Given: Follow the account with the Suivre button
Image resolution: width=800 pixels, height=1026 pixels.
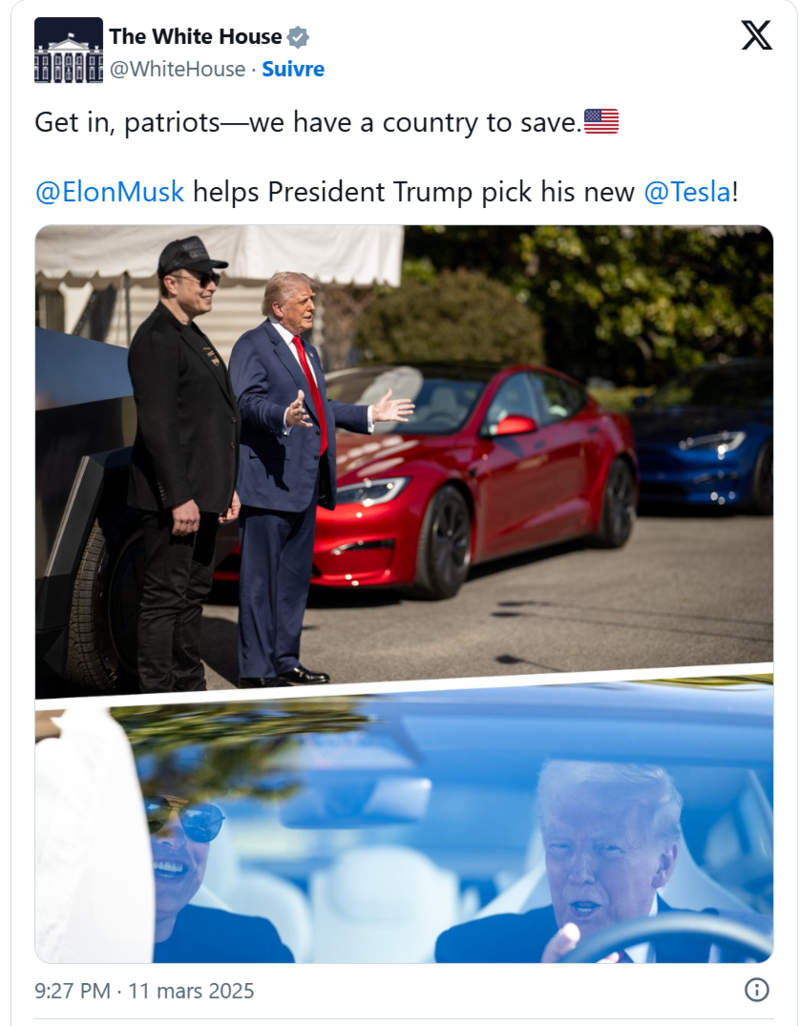Looking at the screenshot, I should 293,69.
